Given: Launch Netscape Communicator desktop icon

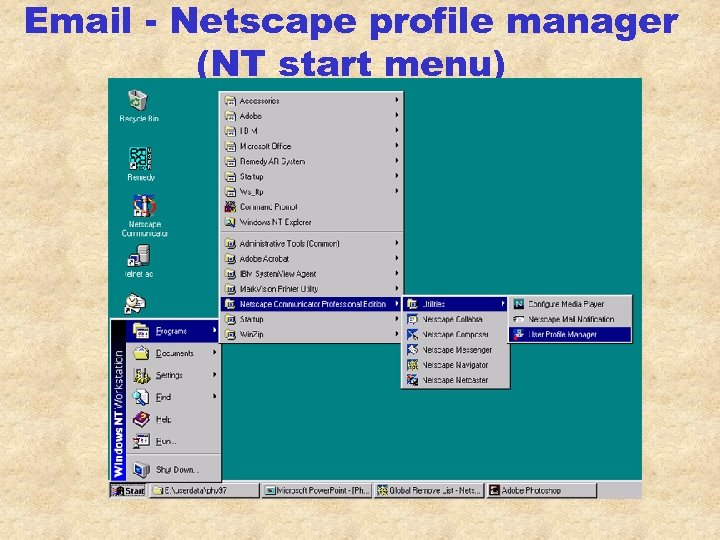Looking at the screenshot, I should pos(144,206).
